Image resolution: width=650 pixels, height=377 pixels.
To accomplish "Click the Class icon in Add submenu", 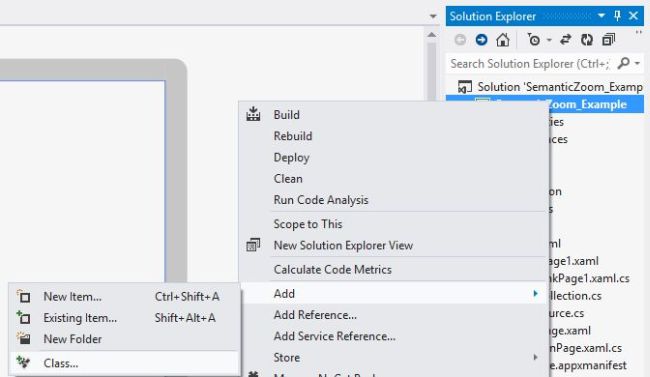I will click(23, 362).
